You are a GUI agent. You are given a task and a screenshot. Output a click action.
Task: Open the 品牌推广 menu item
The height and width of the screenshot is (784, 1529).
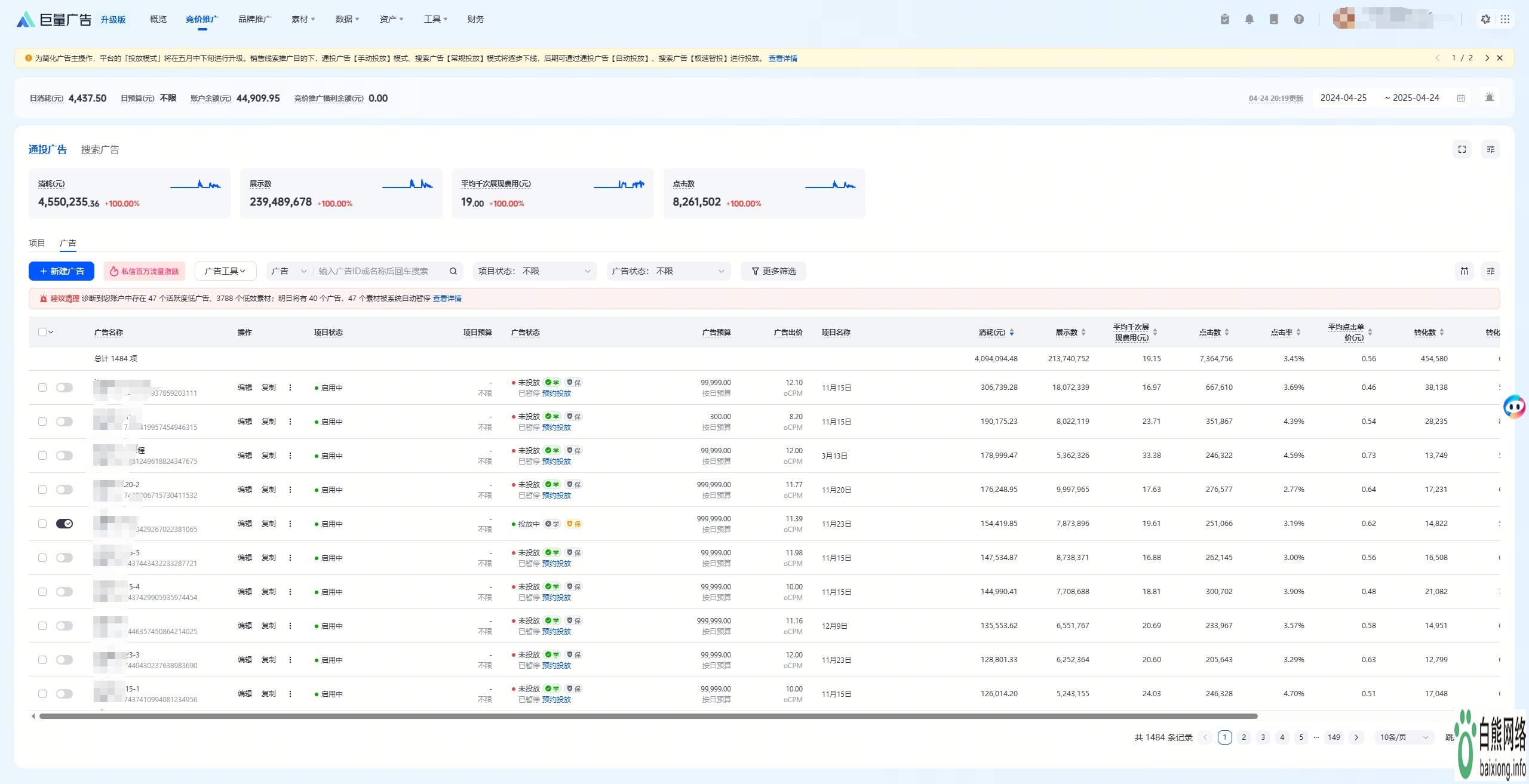[254, 19]
